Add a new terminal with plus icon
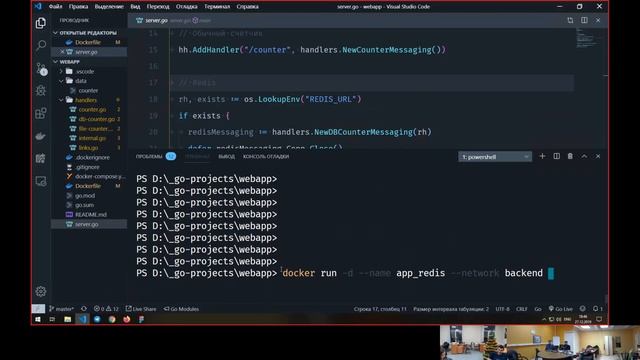This screenshot has width=640, height=360. coord(542,156)
